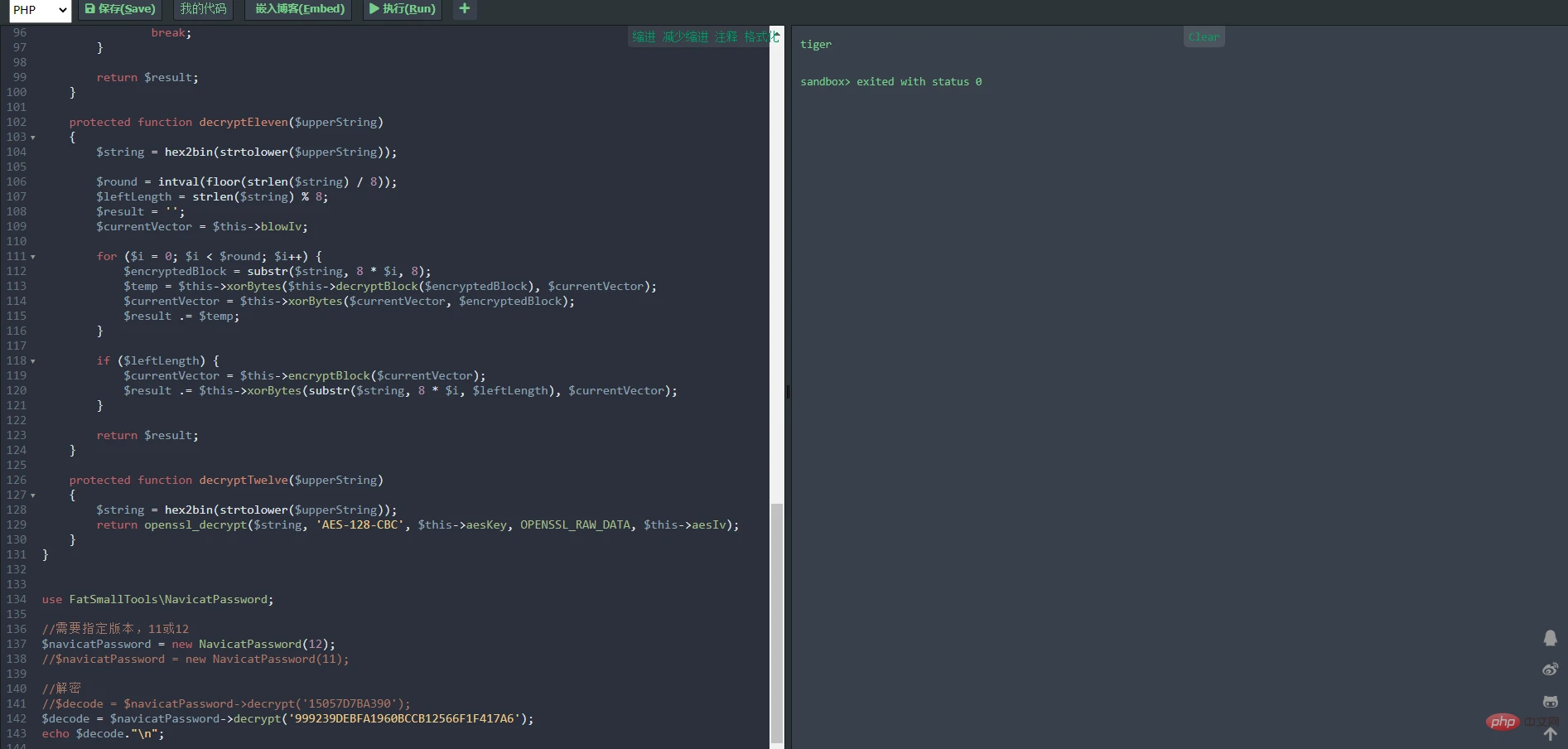Image resolution: width=1568 pixels, height=749 pixels.
Task: Click the back-to-top arrow icon
Action: [1550, 734]
